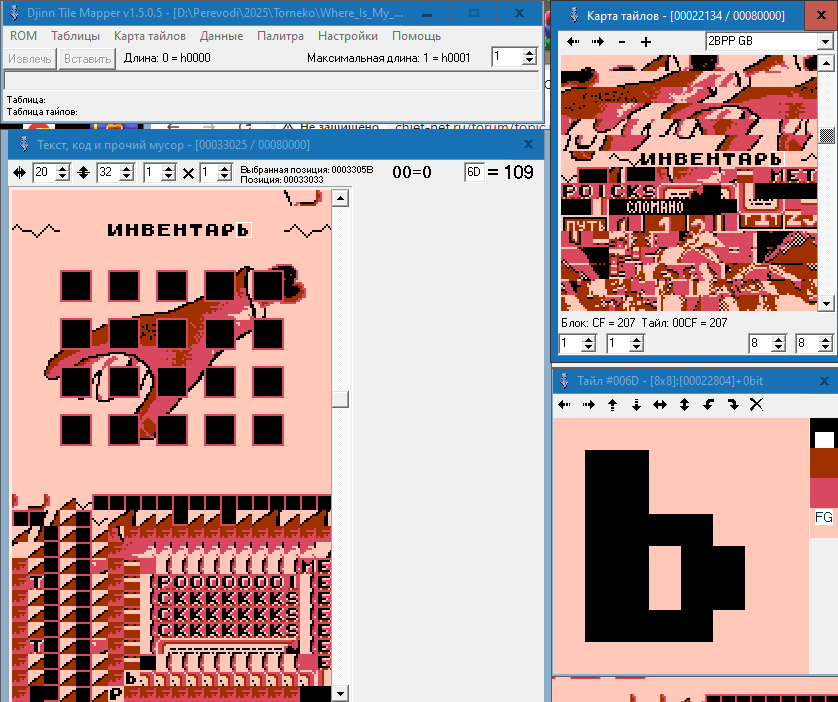This screenshot has width=838, height=702.
Task: Click scroll down arrow in text window
Action: [340, 694]
